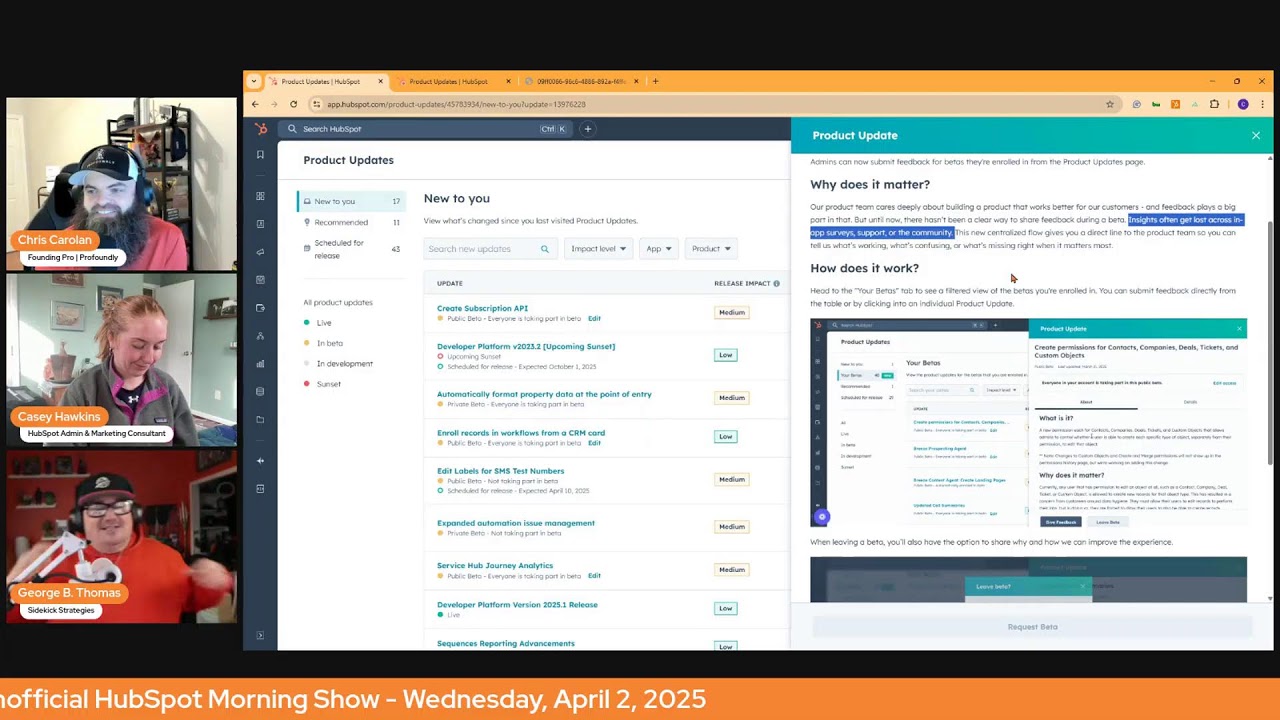This screenshot has width=1280, height=720.
Task: Open the Data Management database icon
Action: point(261,392)
